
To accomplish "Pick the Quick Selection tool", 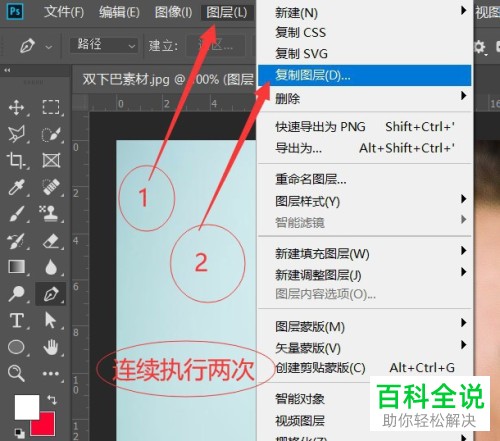I will (51, 134).
